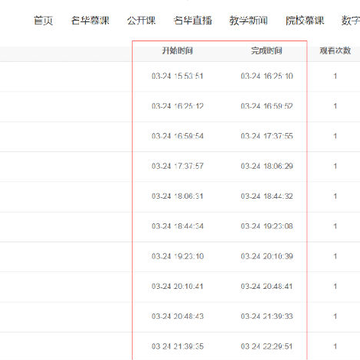The width and height of the screenshot is (360, 360).
Task: Open the 教学新闻 navigation item
Action: pyautogui.click(x=249, y=21)
